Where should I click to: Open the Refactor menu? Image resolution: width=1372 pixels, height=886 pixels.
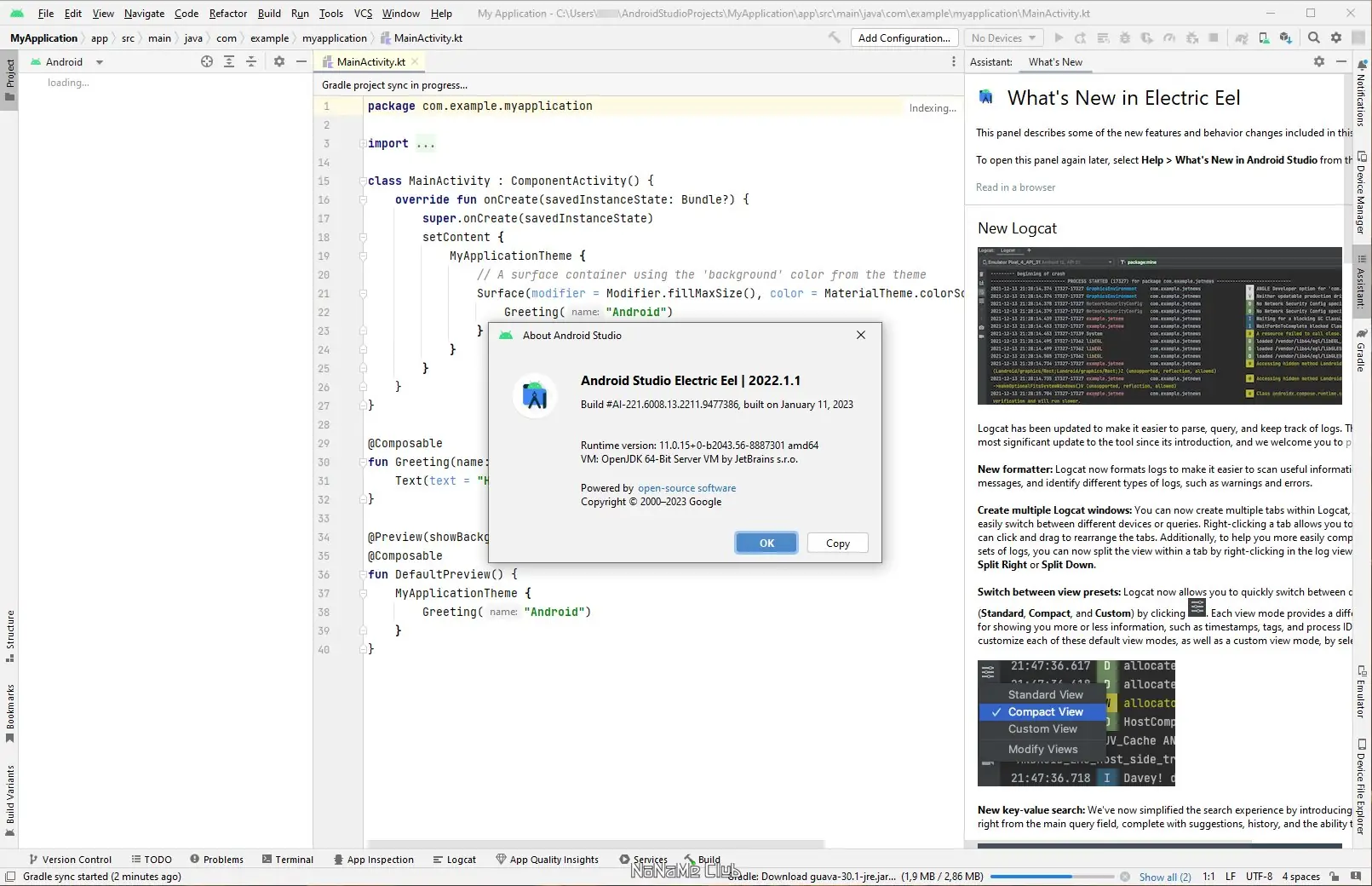coord(228,14)
